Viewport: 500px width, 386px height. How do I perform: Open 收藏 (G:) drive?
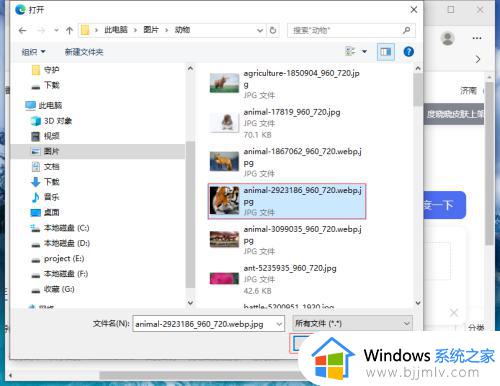[53, 289]
